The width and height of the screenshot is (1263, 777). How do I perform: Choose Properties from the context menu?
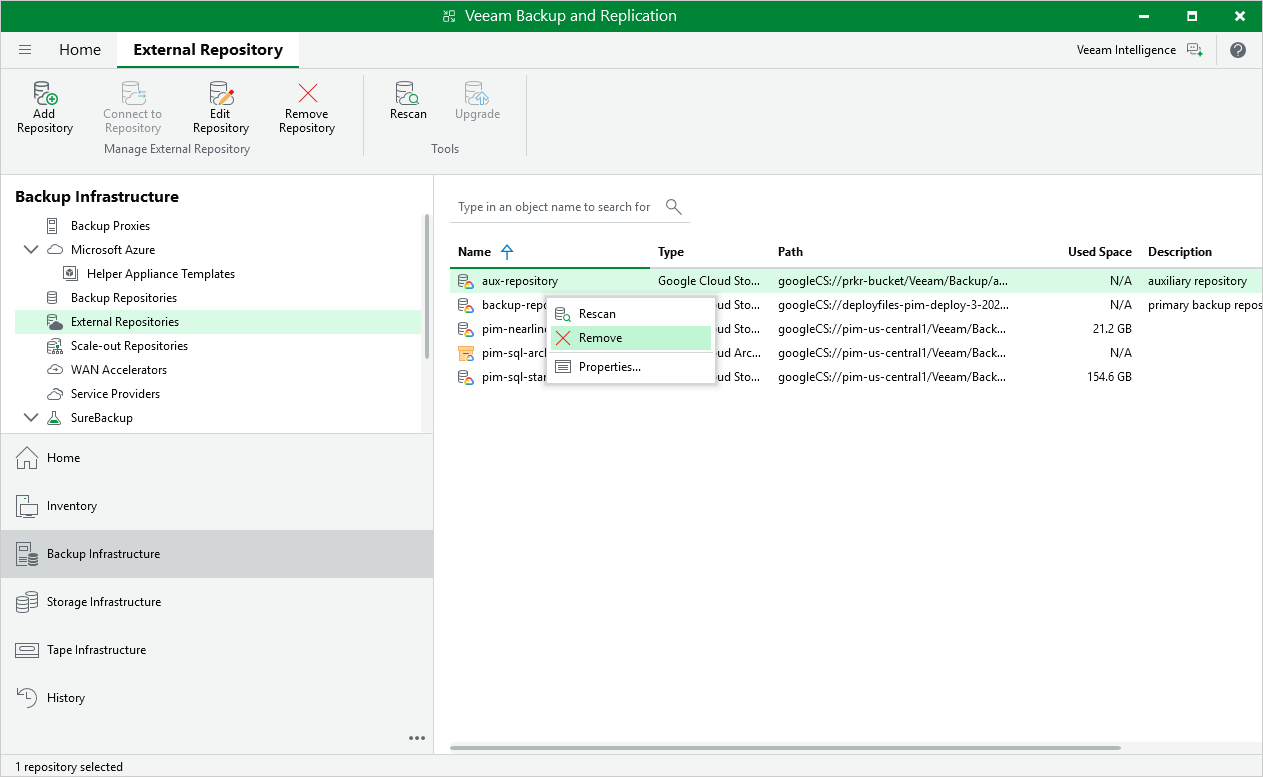[631, 367]
